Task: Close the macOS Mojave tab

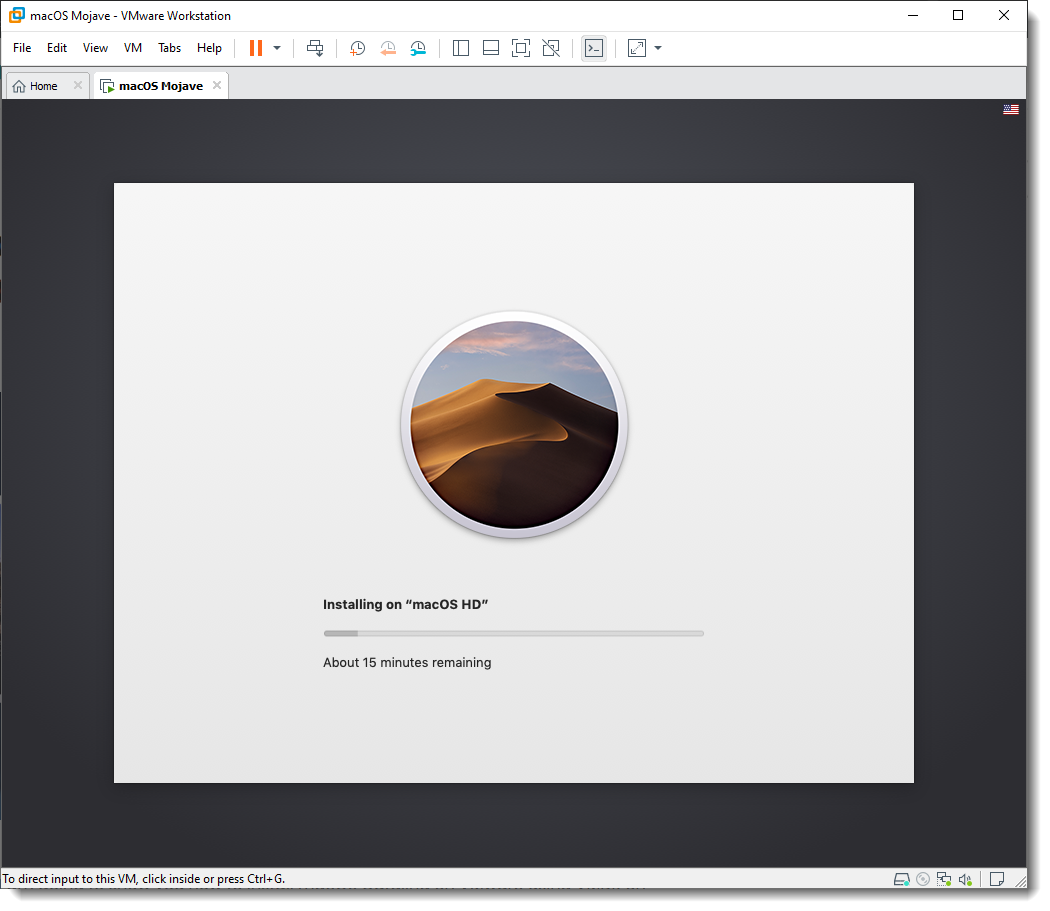Action: [217, 86]
